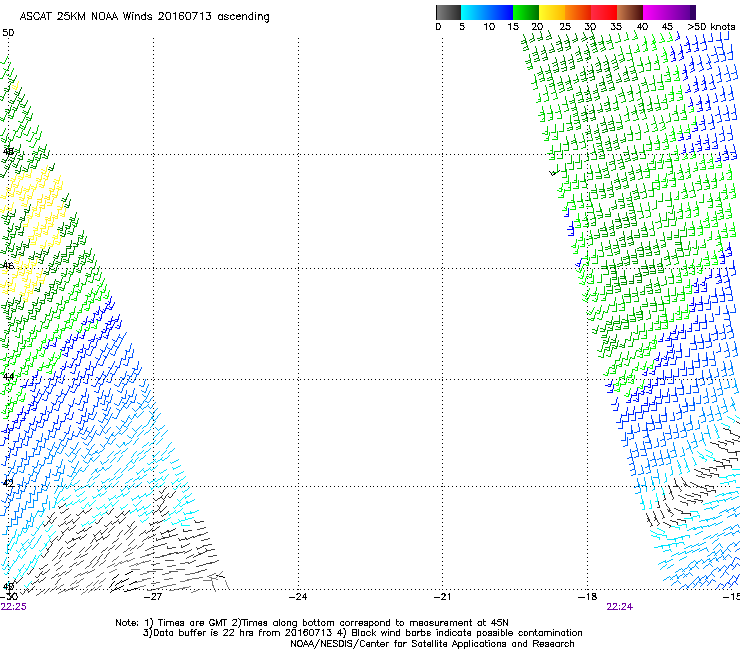
Task: Pick the yellow 20–25 knots legend segment
Action: [552, 12]
